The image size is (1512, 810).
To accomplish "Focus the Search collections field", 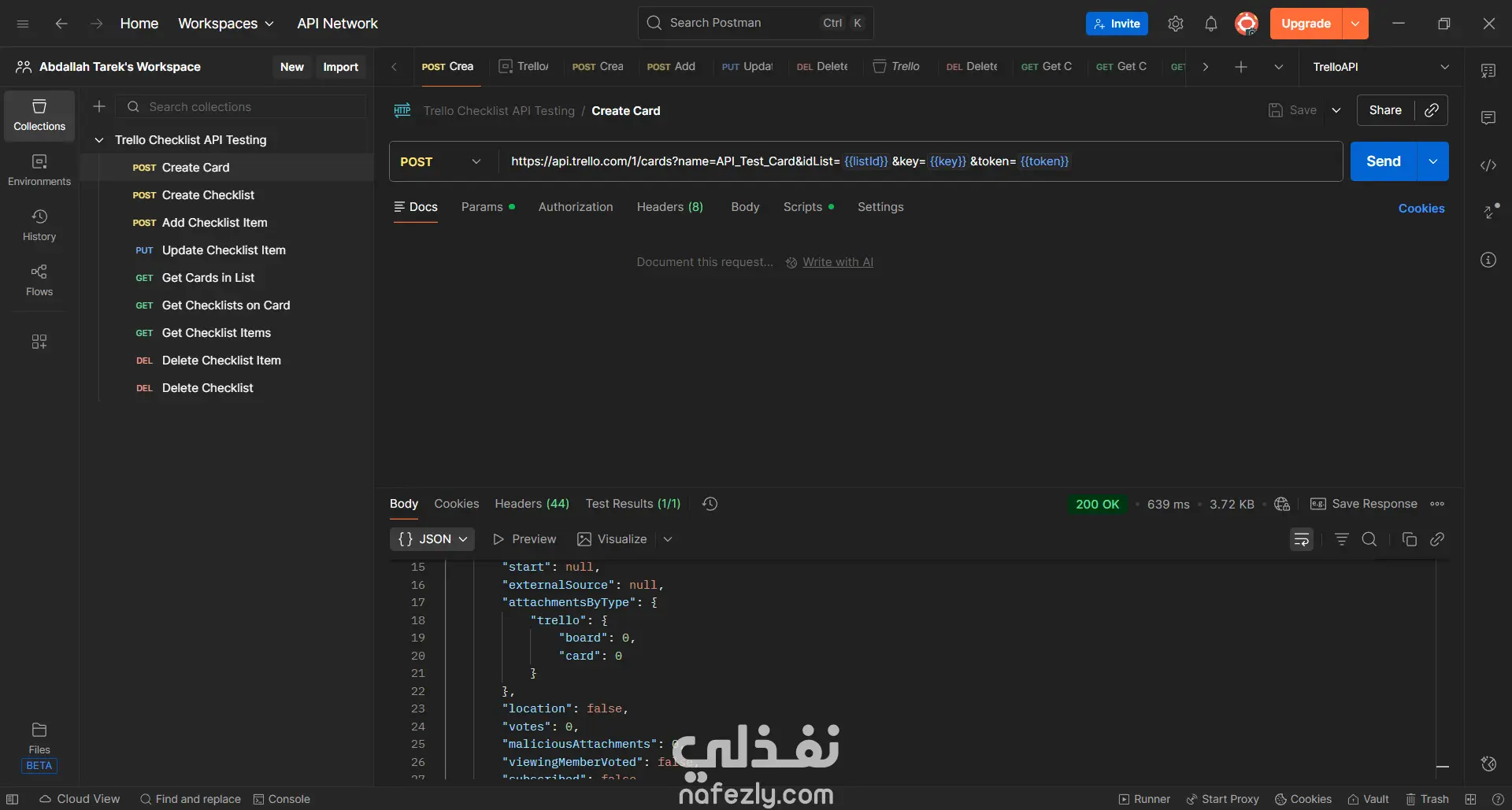I will pos(240,106).
